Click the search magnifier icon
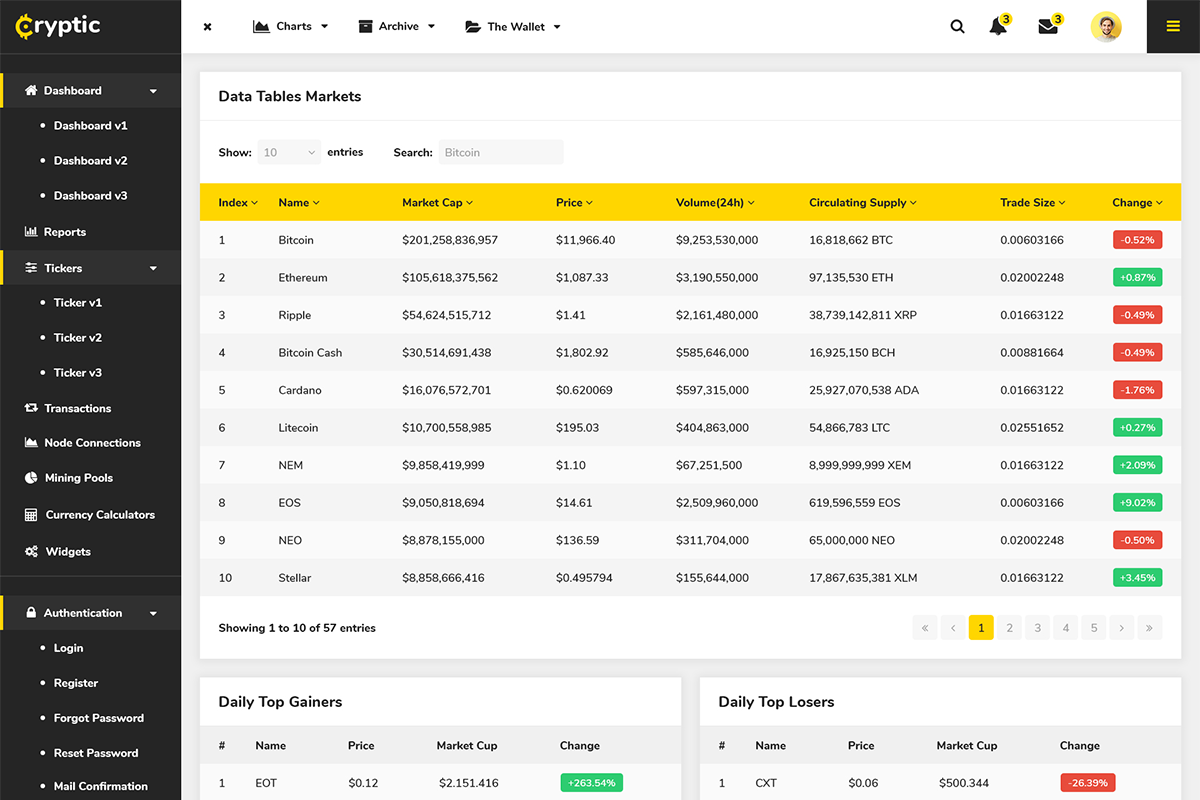This screenshot has height=800, width=1200. [x=957, y=27]
